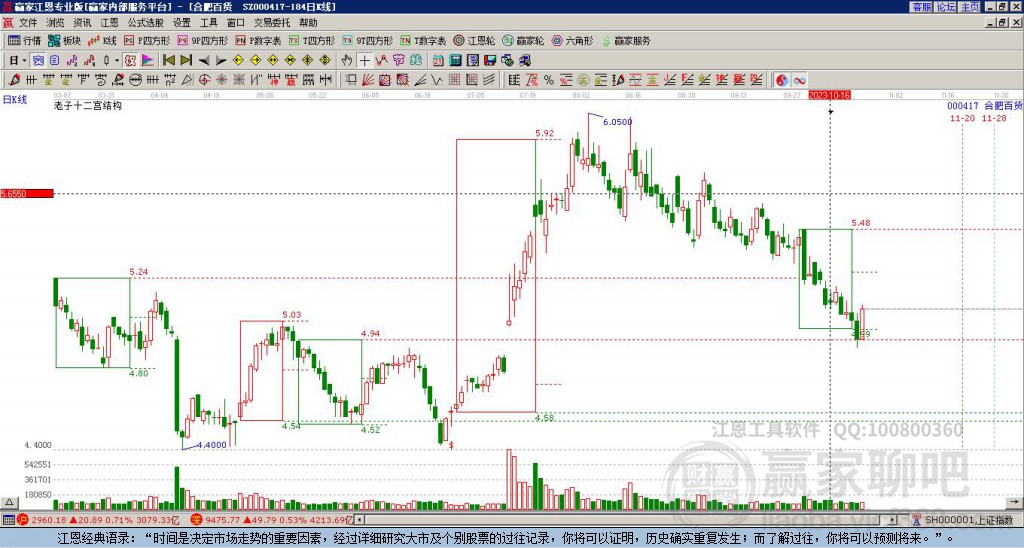Select the zigzag wave line tool
The image size is (1024, 548).
tap(437, 80)
